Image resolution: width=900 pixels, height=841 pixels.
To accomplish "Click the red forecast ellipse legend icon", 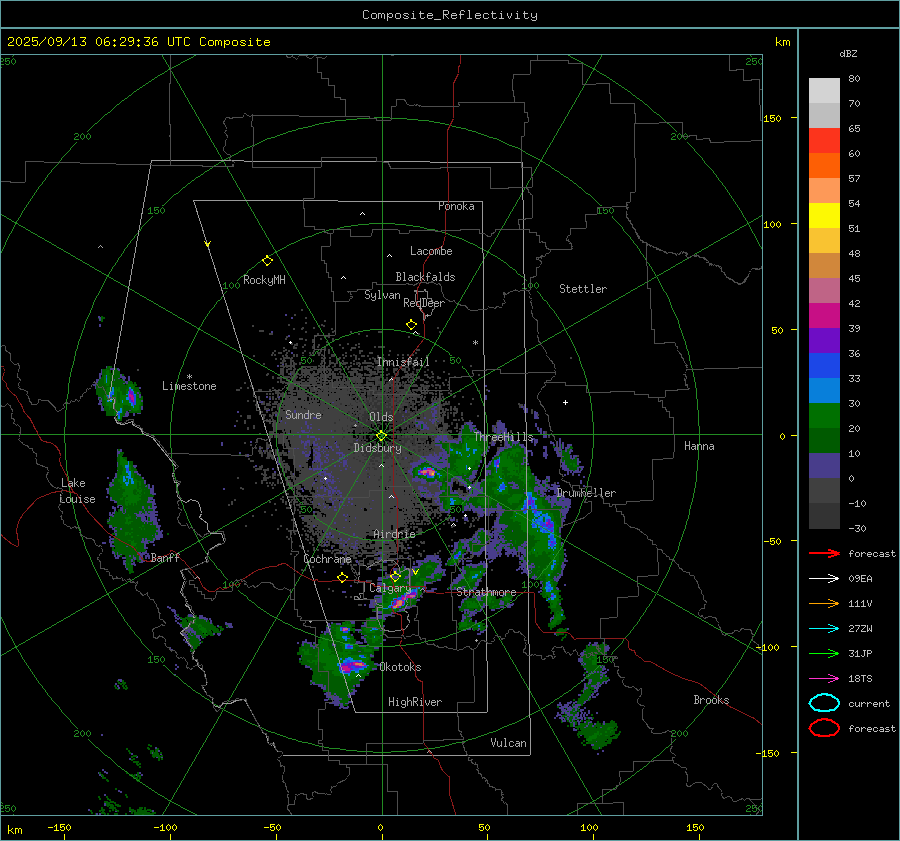I will point(824,728).
